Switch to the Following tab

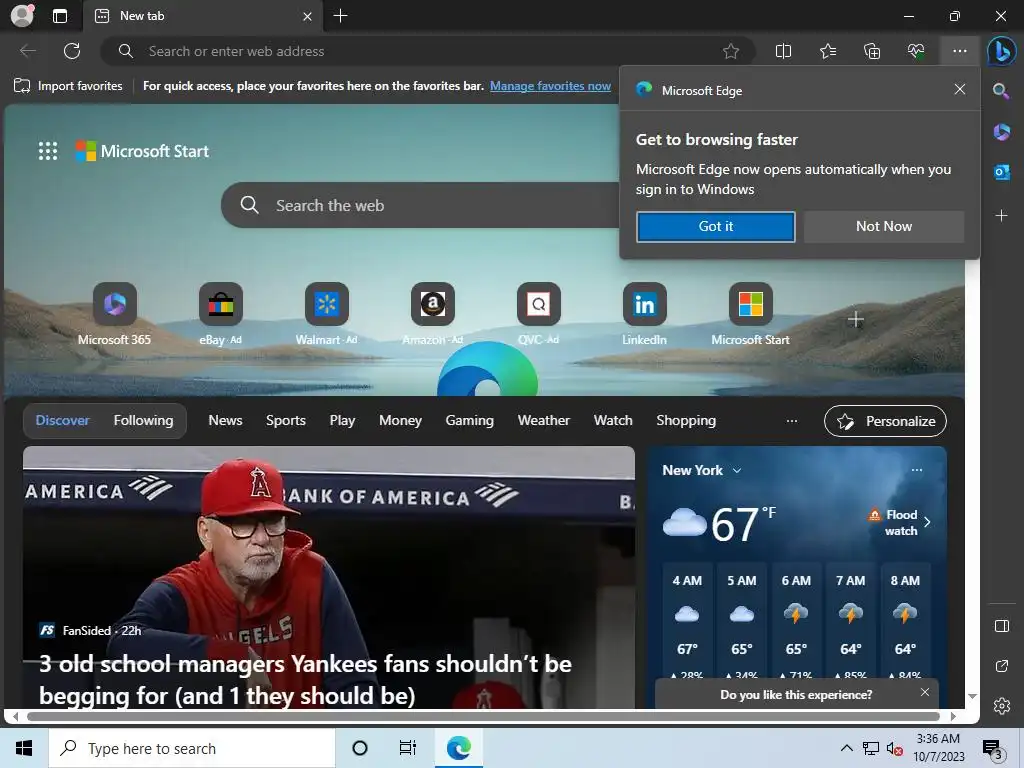[x=144, y=421]
